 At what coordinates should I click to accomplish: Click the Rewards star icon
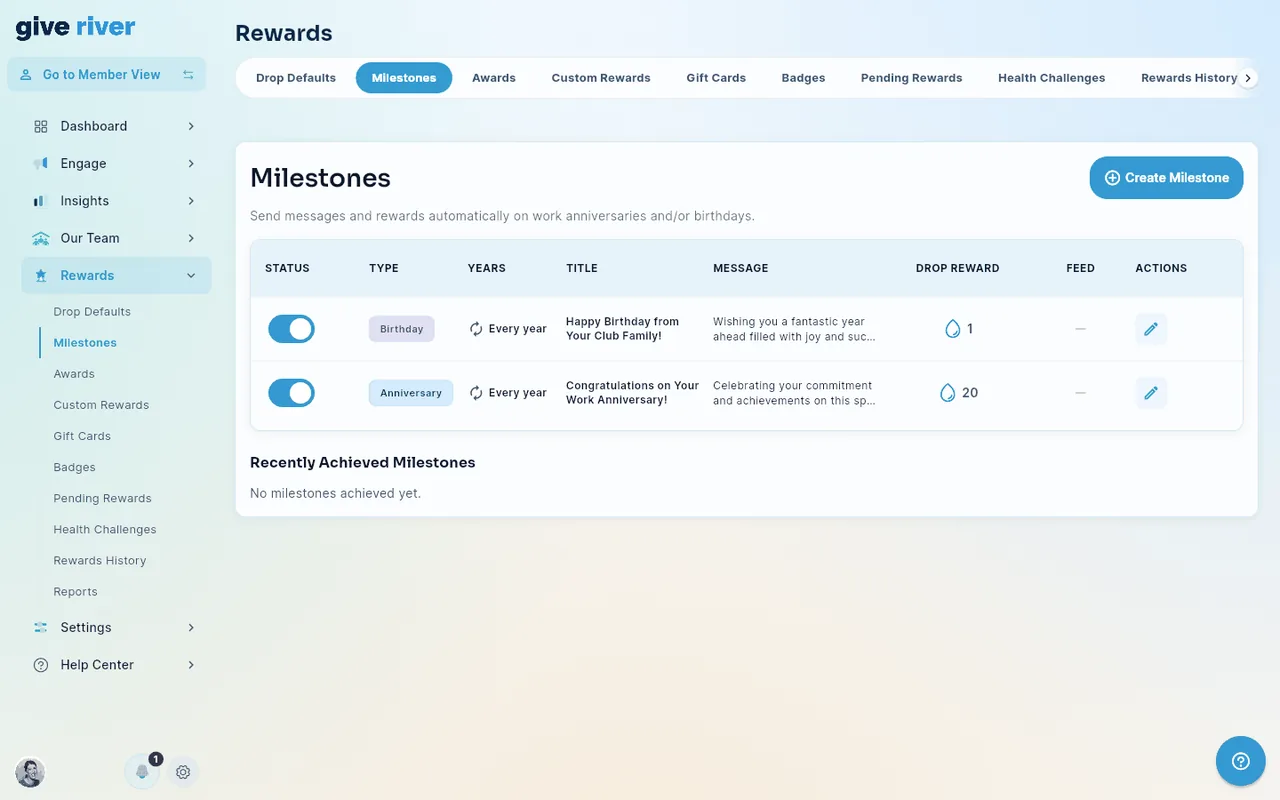click(x=41, y=275)
